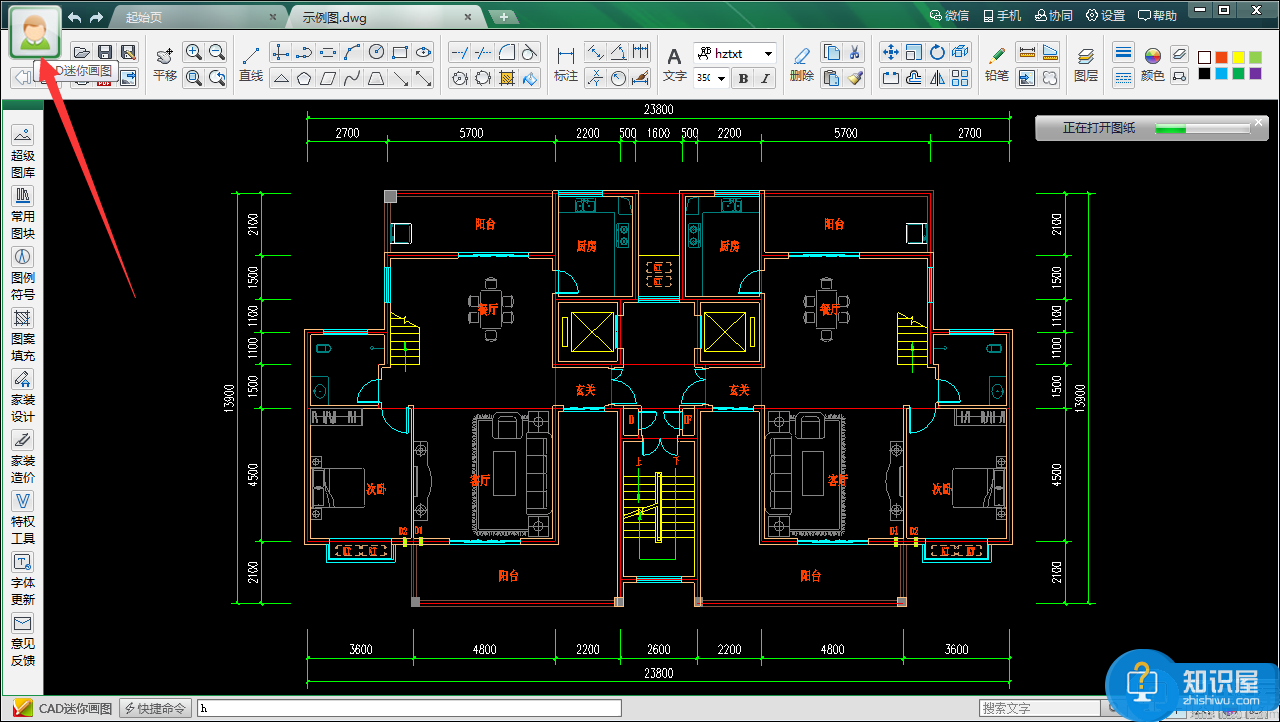Select the arc drawing tool
1280x722 pixels.
[x=352, y=52]
